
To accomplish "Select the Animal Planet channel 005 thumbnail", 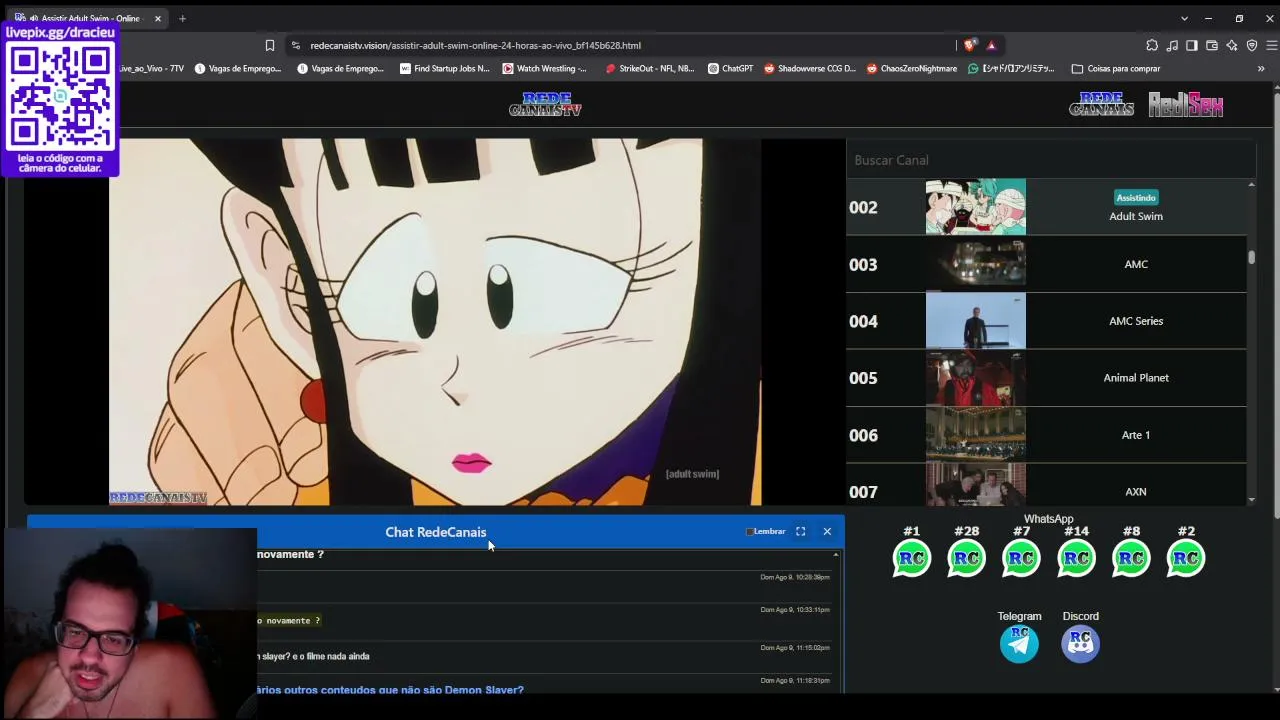I will 975,378.
